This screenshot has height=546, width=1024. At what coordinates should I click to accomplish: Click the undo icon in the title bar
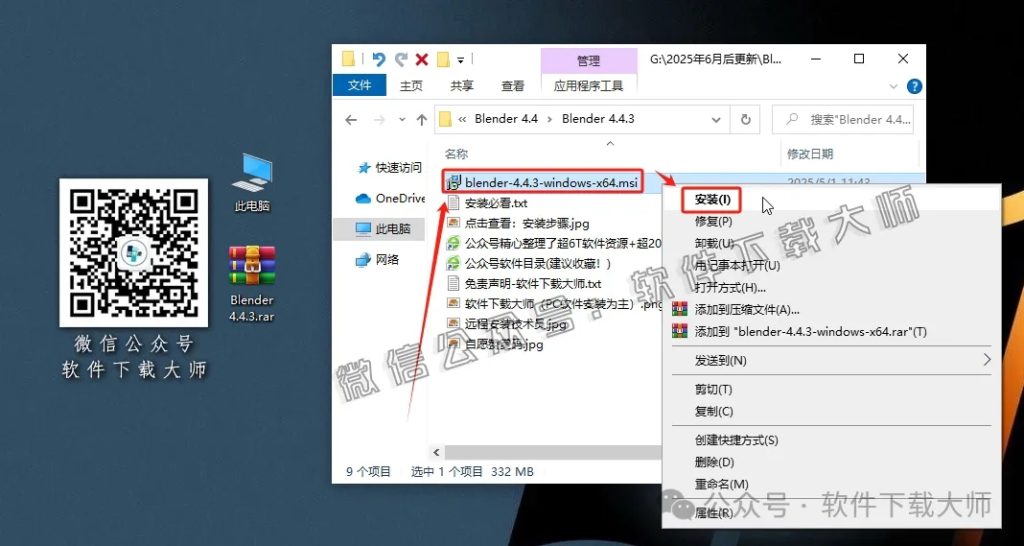point(379,59)
